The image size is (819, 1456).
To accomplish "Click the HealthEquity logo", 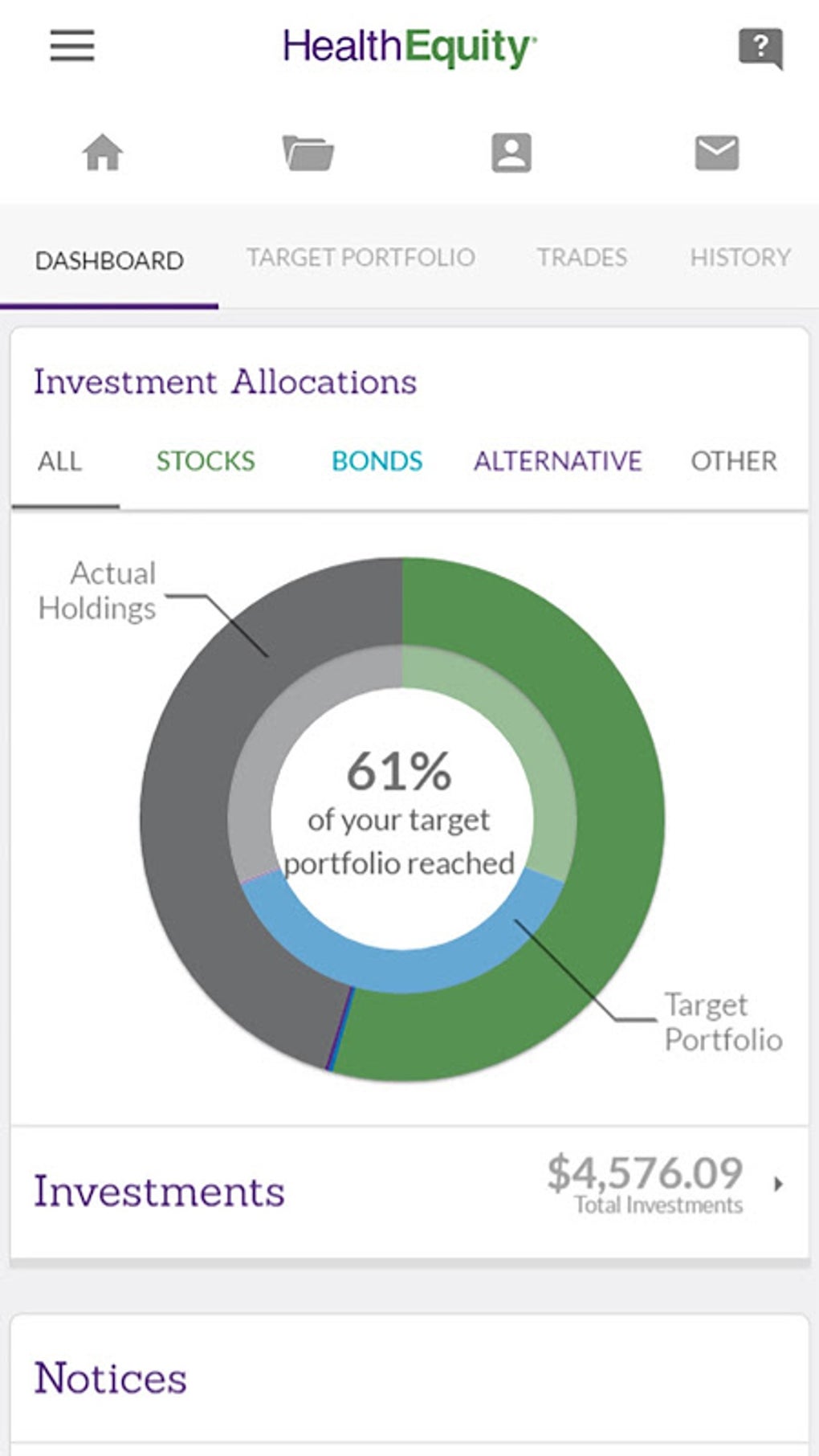I will click(409, 47).
